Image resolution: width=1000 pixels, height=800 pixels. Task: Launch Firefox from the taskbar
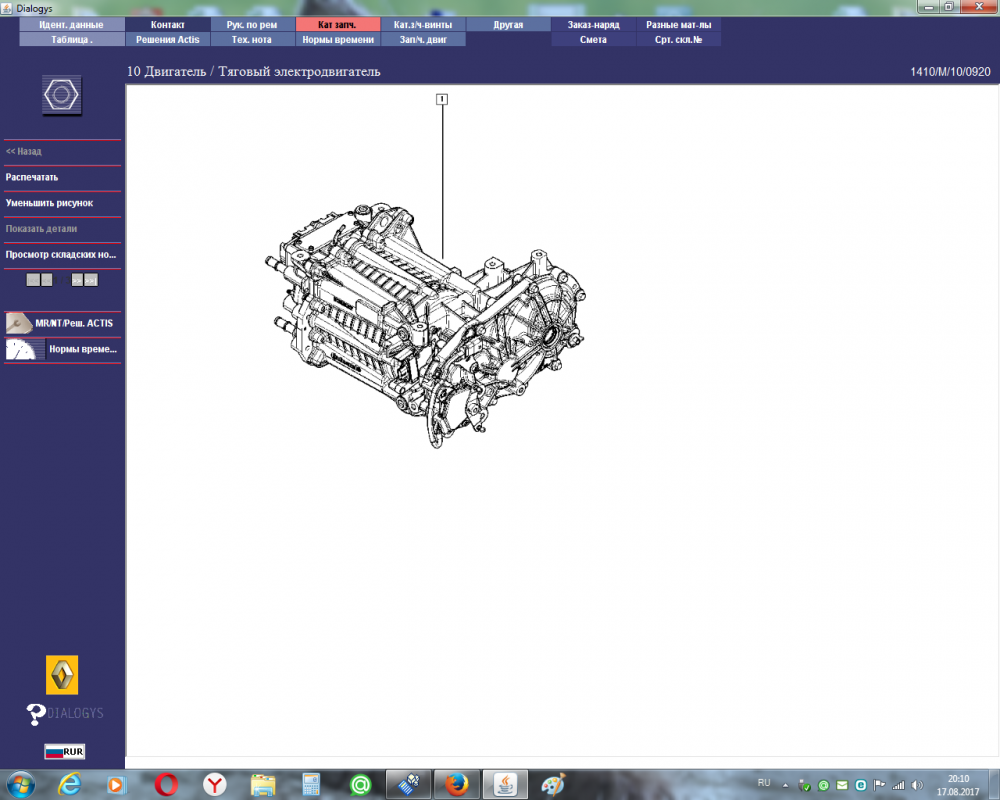coord(457,785)
